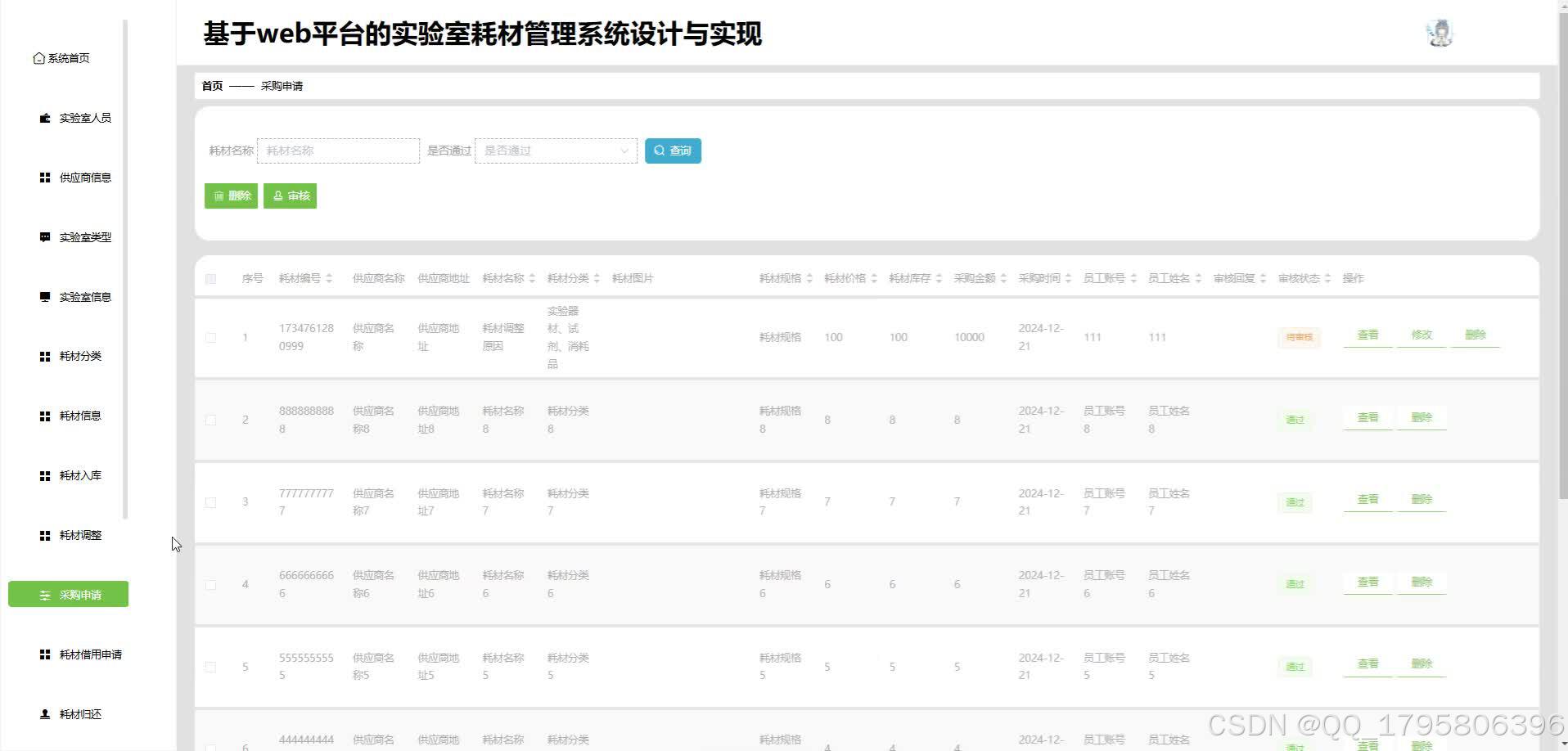Click the 采购金额 value 10000
Viewport: 1568px width, 751px height.
pyautogui.click(x=969, y=337)
